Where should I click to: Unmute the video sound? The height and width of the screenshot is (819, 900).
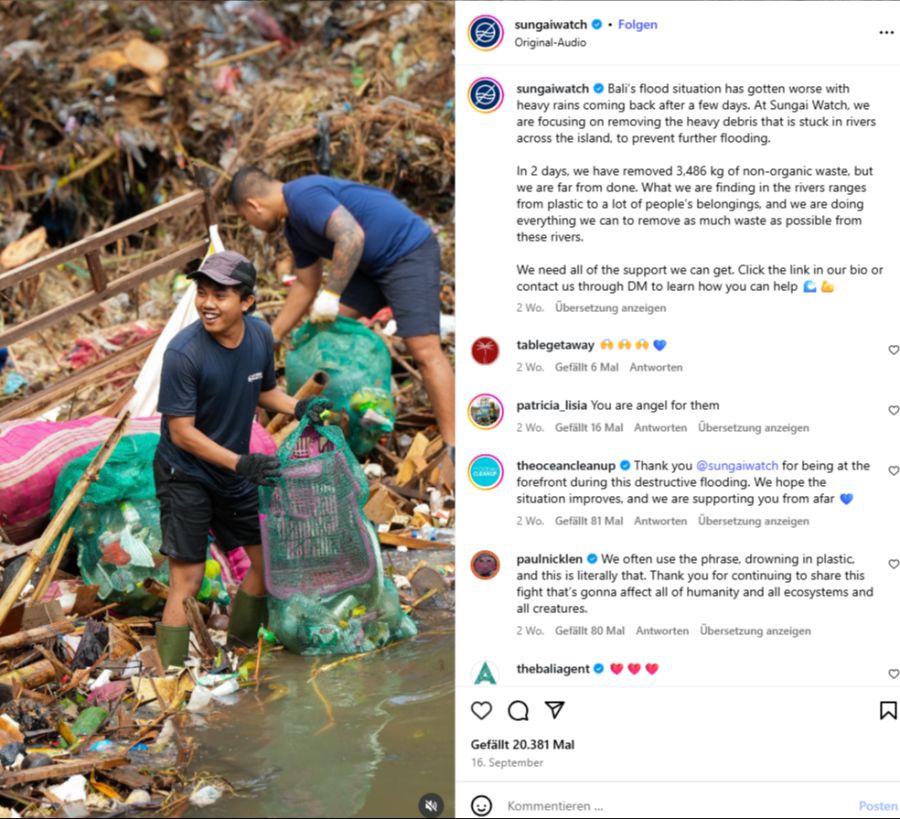[431, 805]
